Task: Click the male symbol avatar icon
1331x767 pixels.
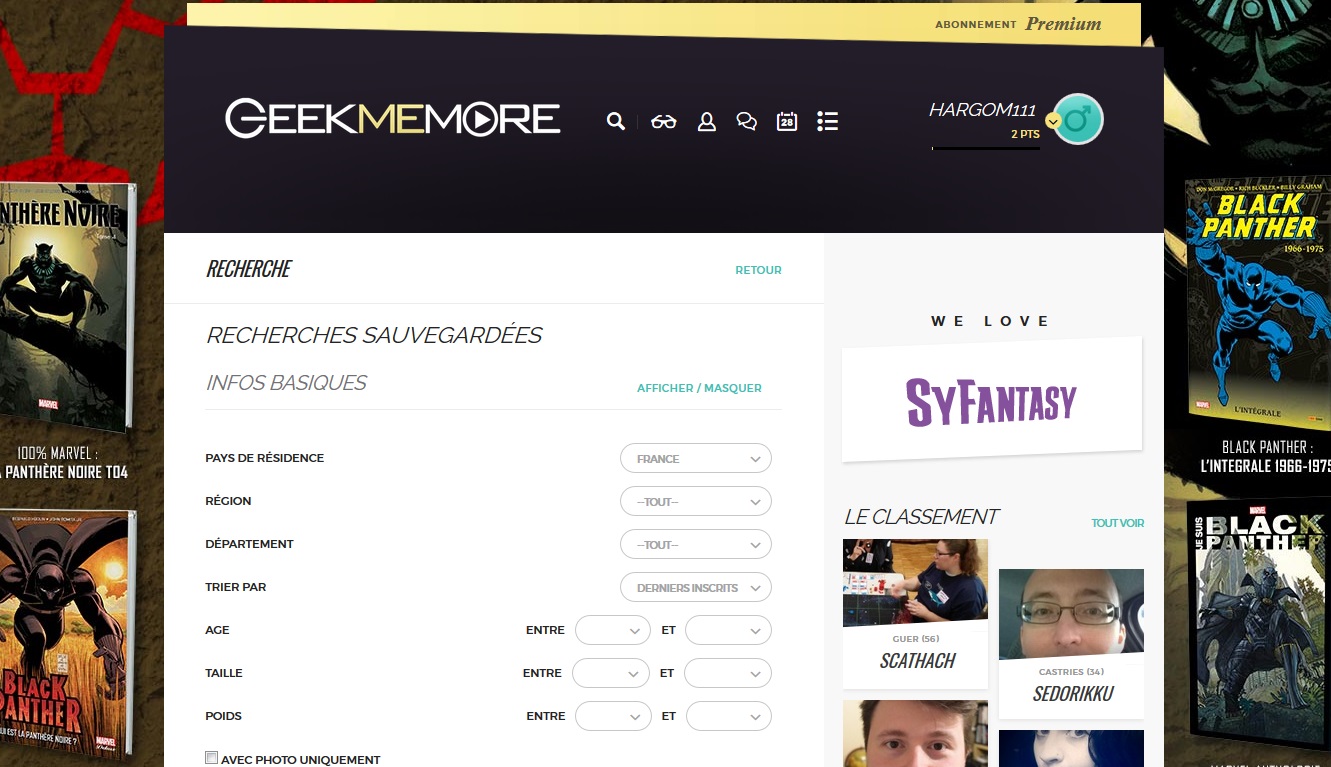Action: point(1078,119)
